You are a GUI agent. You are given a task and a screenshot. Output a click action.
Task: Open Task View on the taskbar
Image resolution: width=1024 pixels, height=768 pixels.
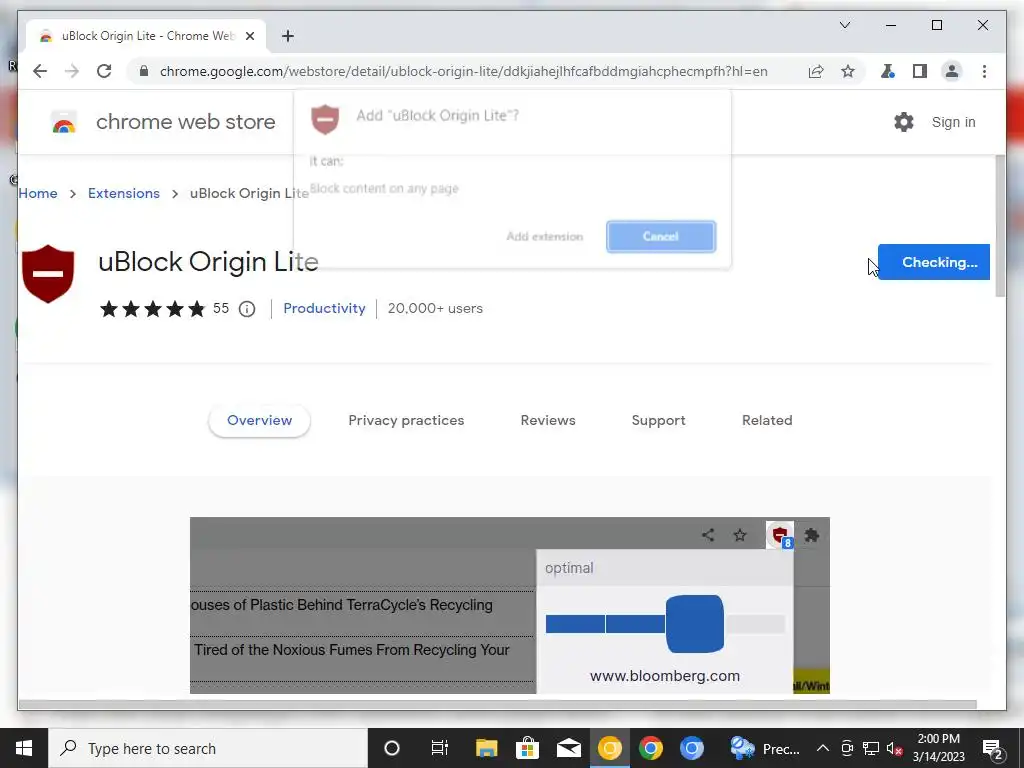pos(440,748)
